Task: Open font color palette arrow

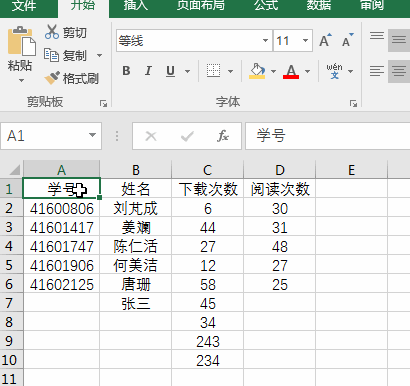Action: [307, 71]
